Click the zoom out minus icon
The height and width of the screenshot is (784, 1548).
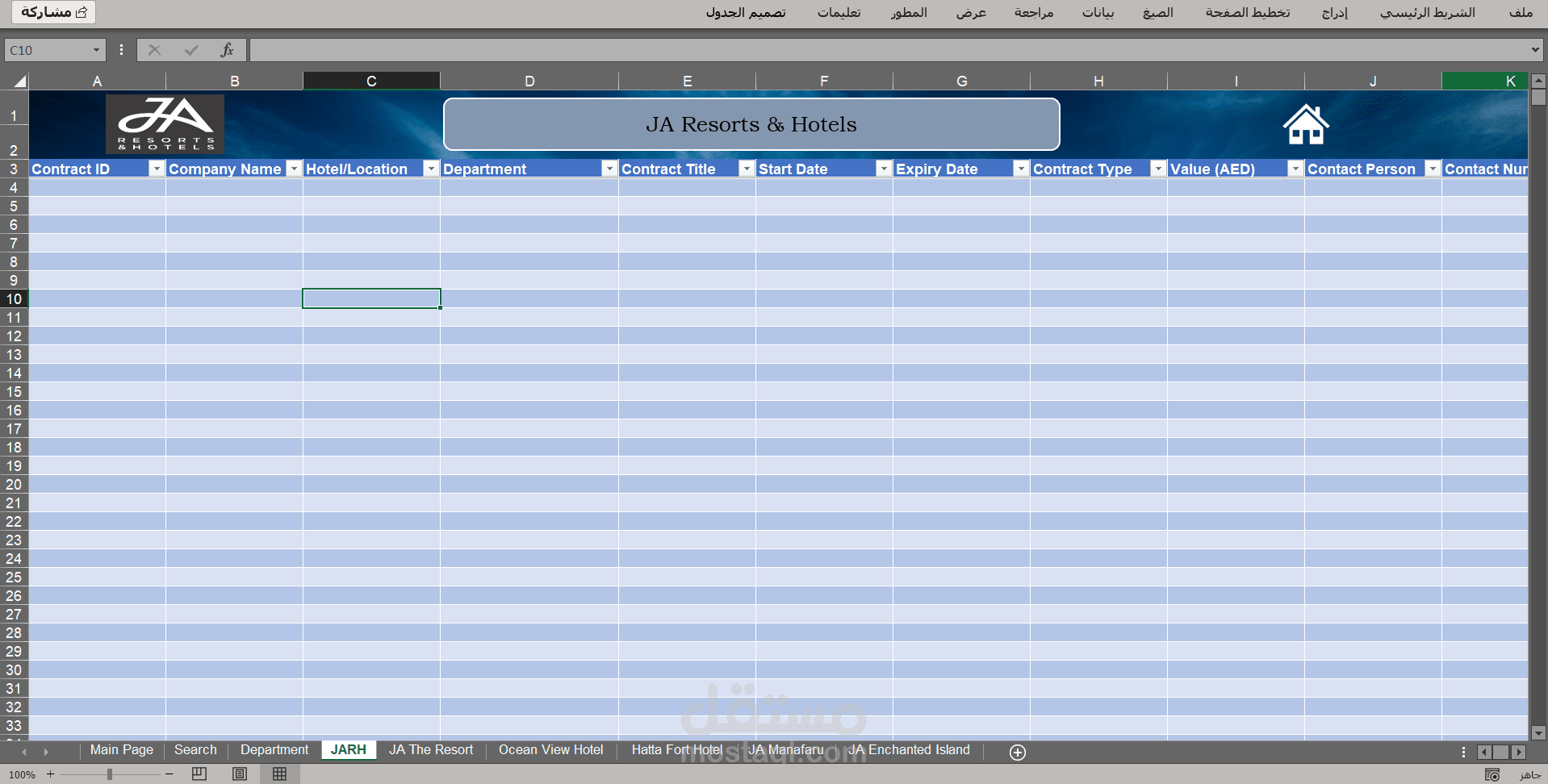click(169, 774)
